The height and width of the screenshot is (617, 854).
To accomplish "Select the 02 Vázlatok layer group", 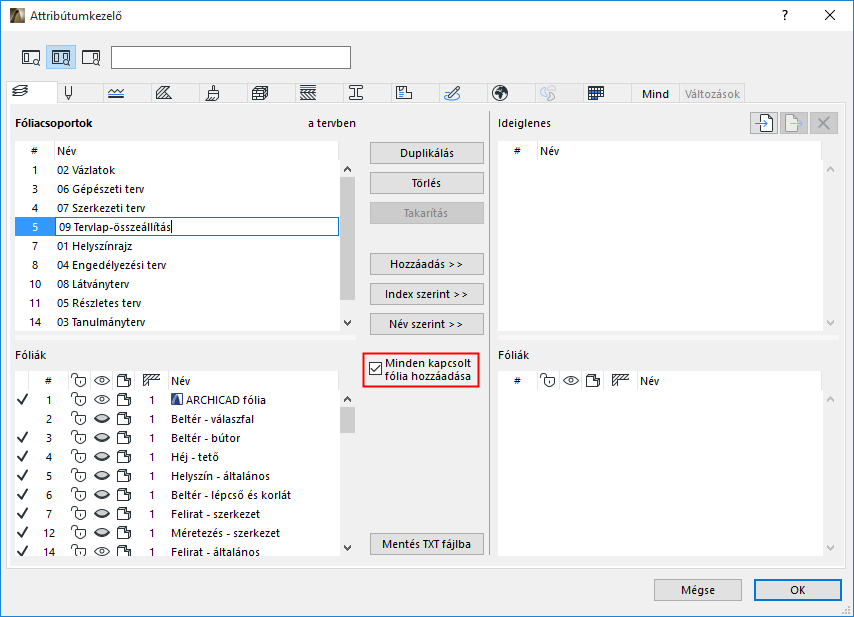I will 177,170.
